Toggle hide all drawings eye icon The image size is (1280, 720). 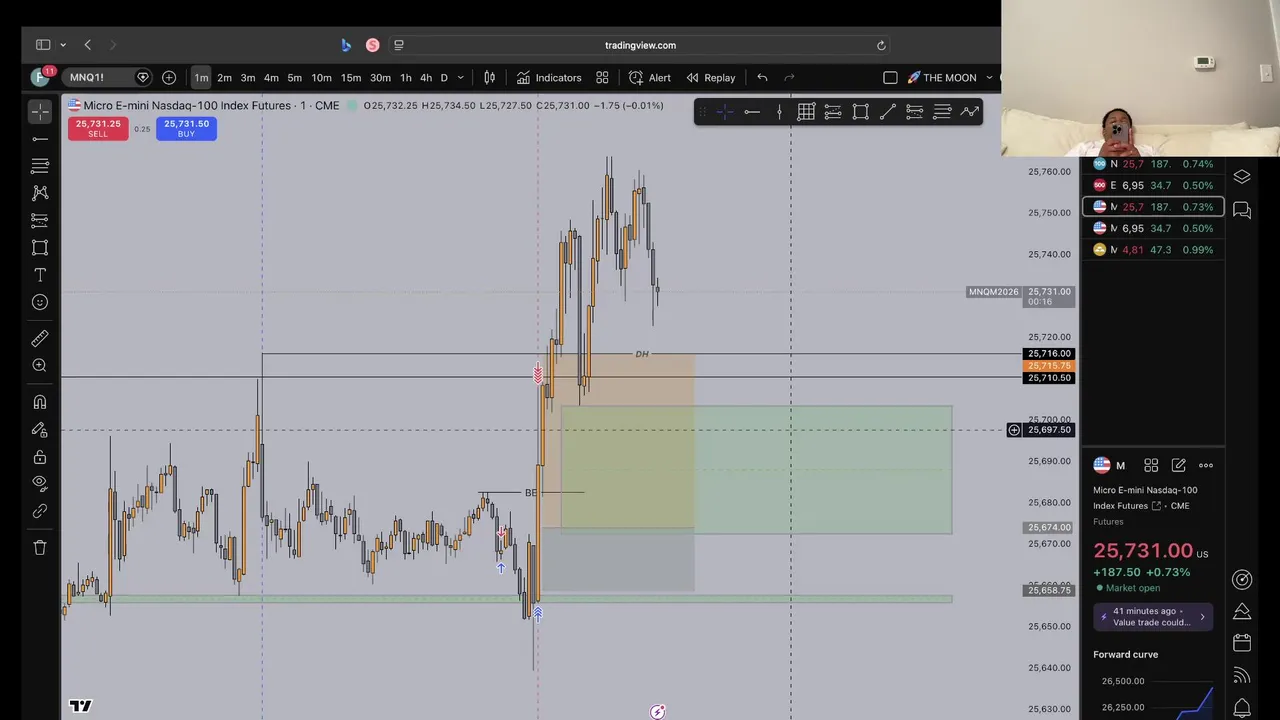[40, 483]
